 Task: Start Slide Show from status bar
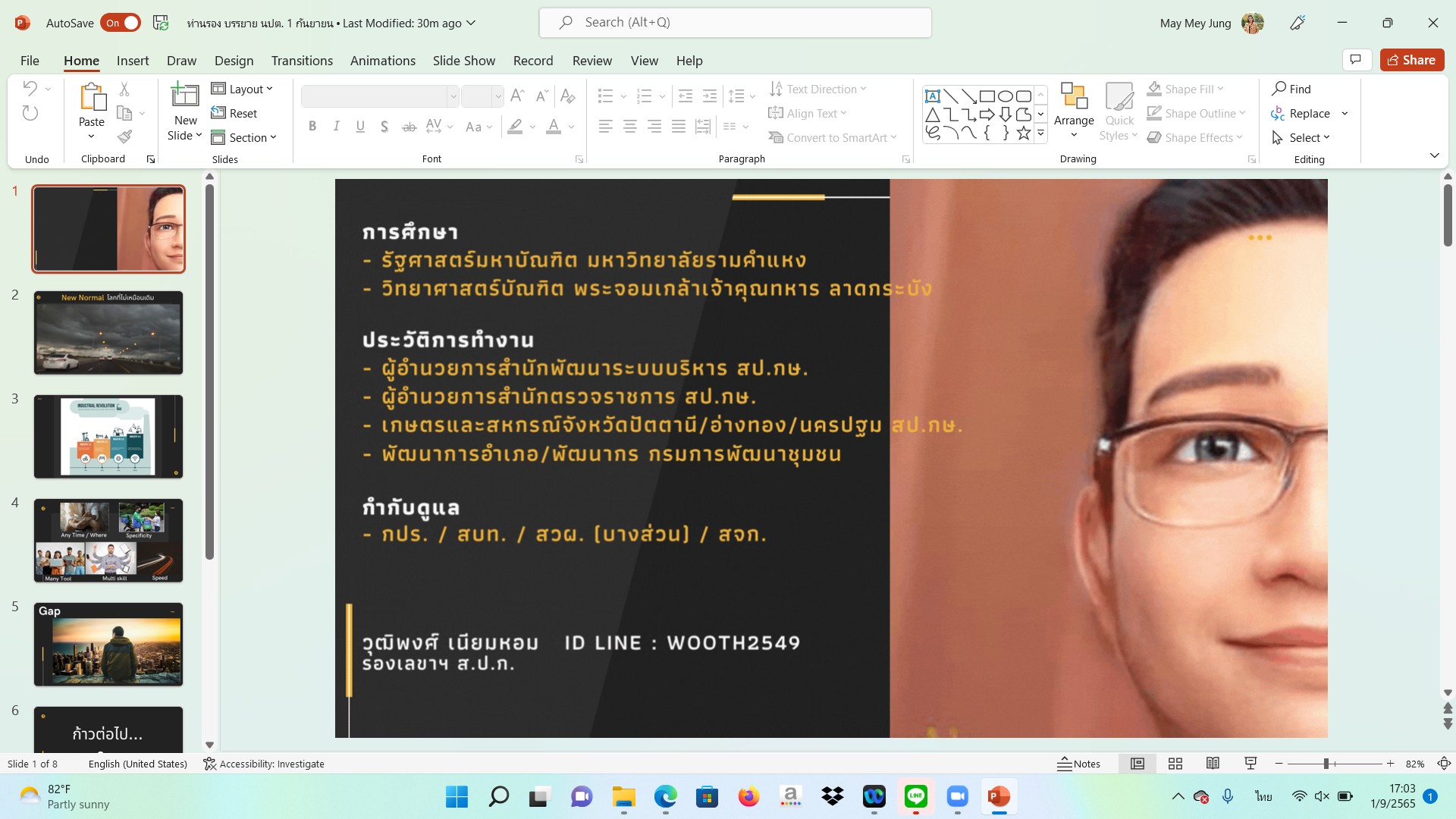[1250, 764]
